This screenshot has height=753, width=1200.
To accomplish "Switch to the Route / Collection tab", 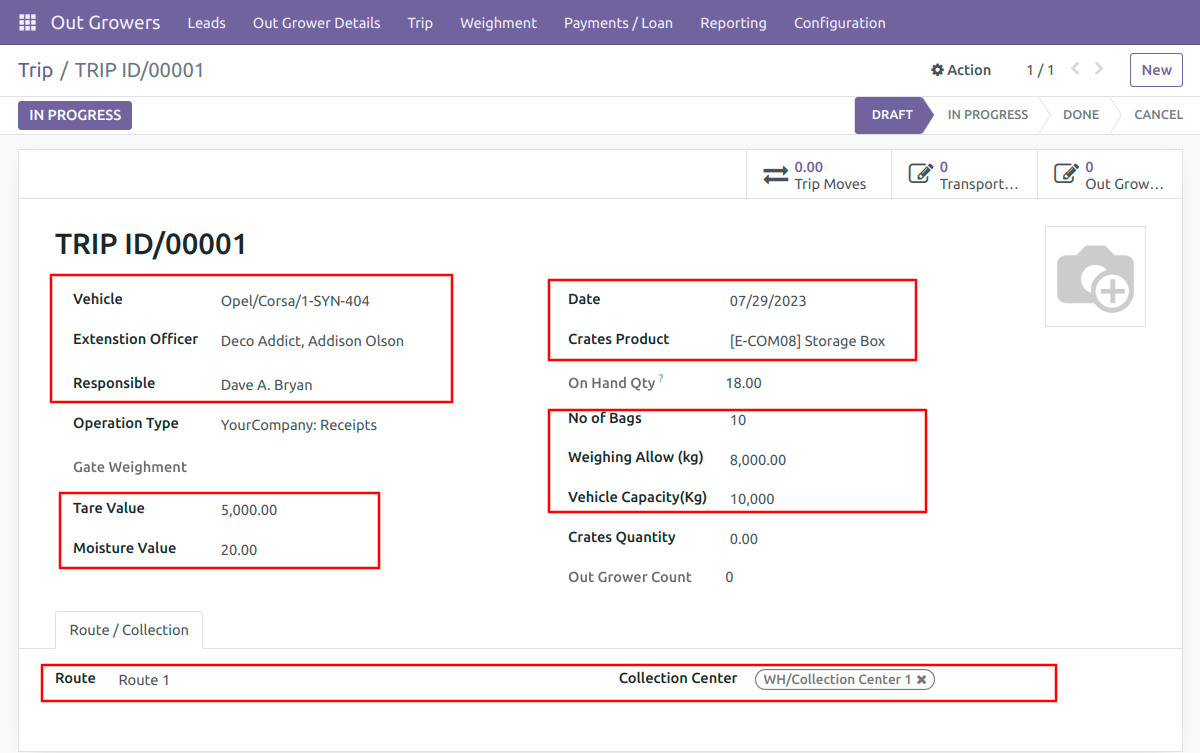I will 129,630.
